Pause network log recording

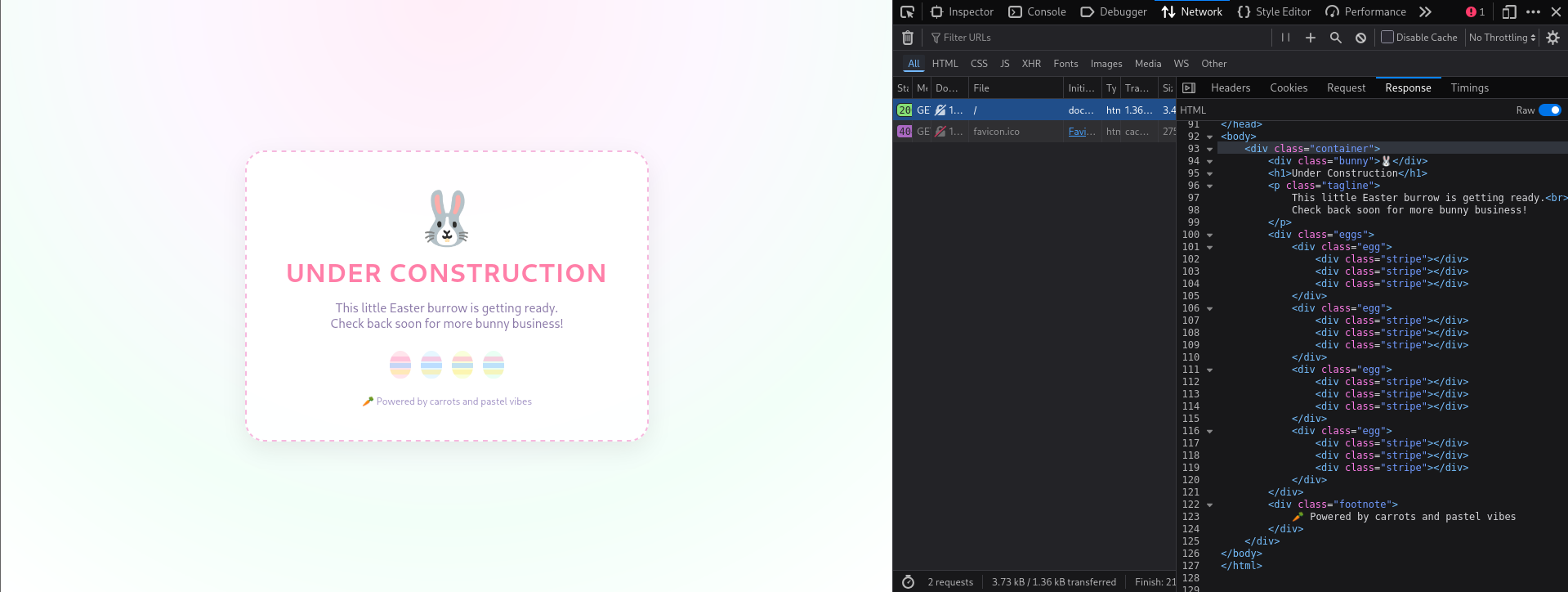(1285, 38)
